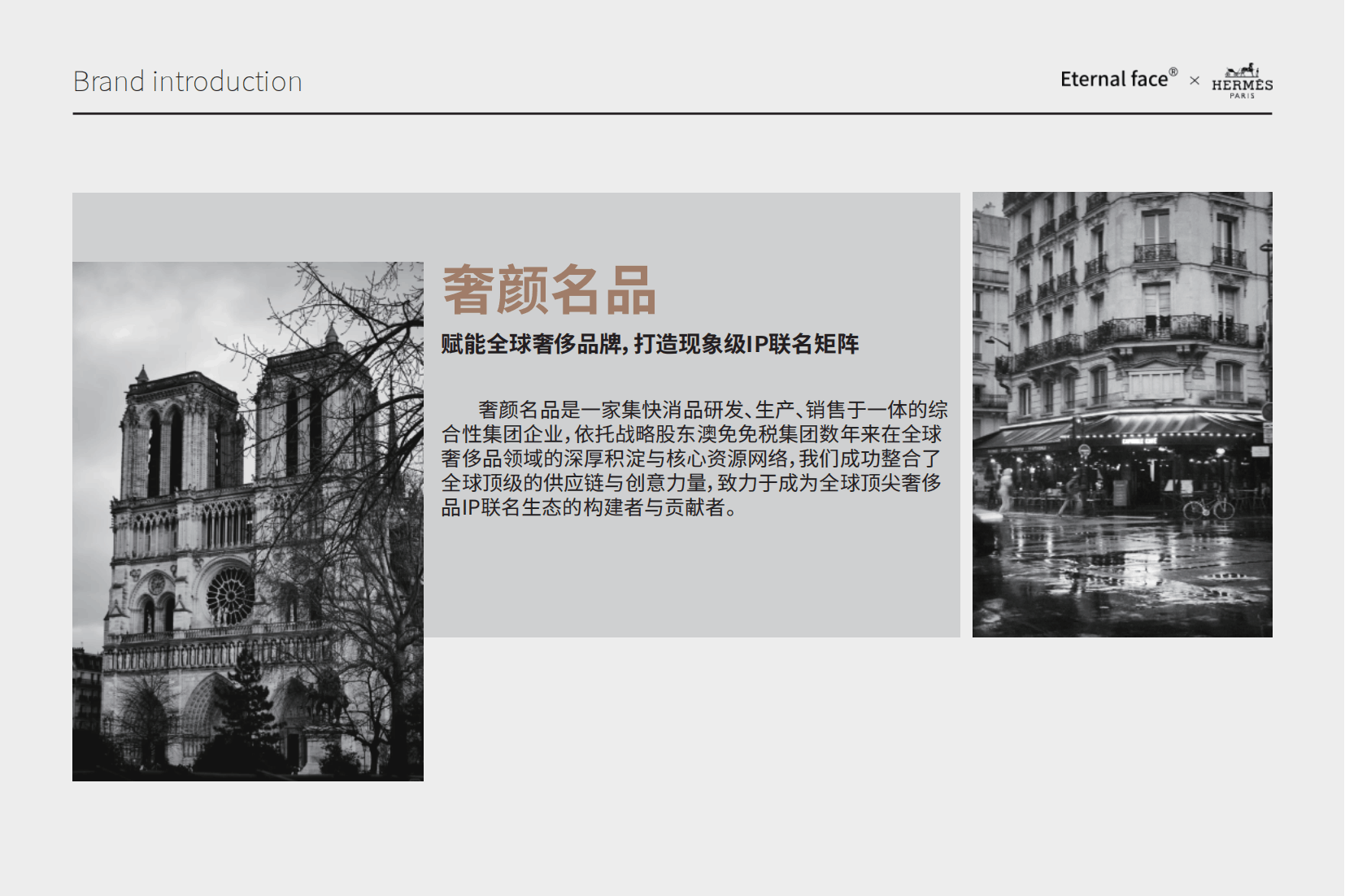Click the registered trademark symbol
Viewport: 1345px width, 896px height.
click(x=1173, y=72)
